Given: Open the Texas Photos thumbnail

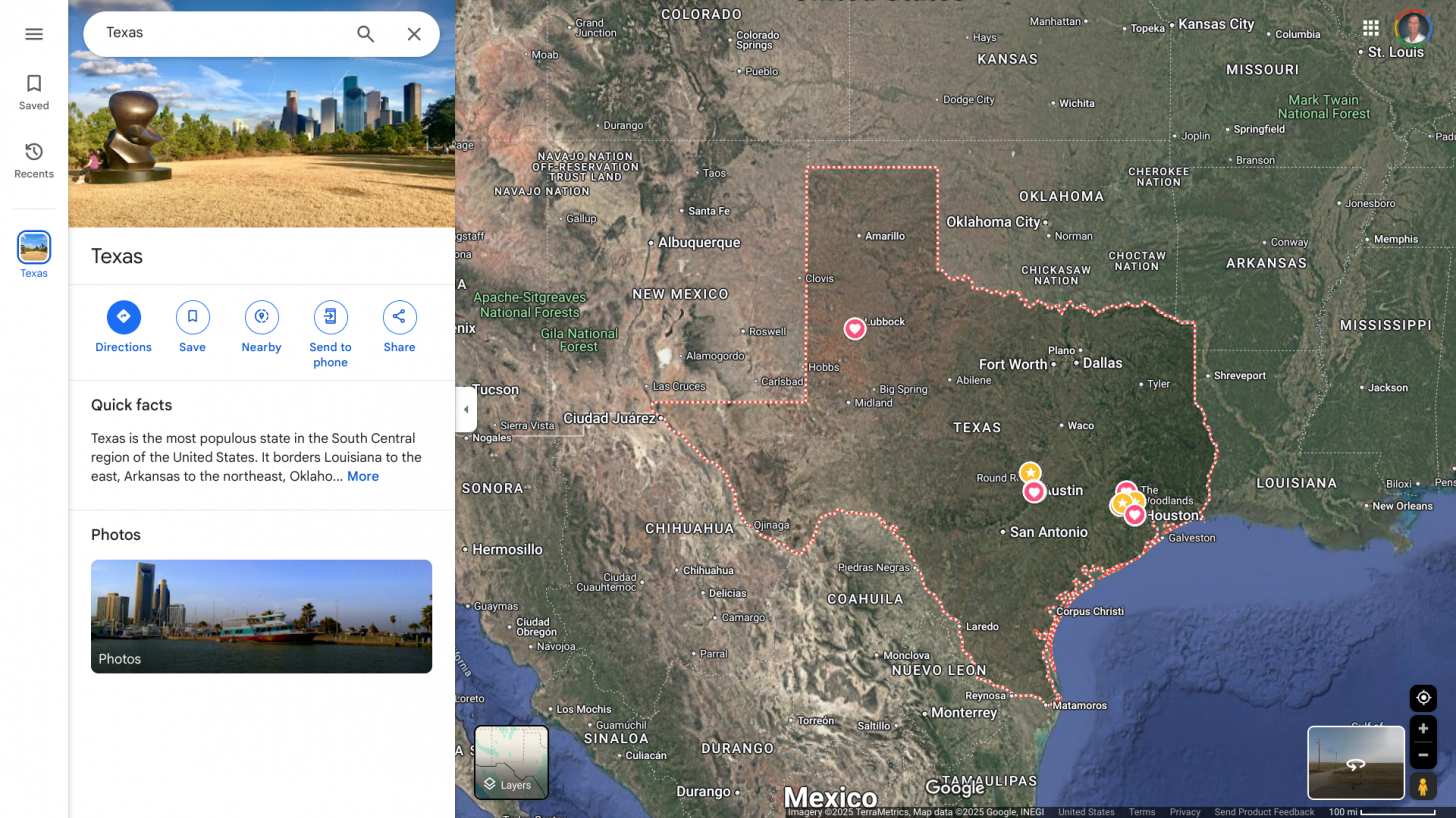Looking at the screenshot, I should tap(261, 616).
